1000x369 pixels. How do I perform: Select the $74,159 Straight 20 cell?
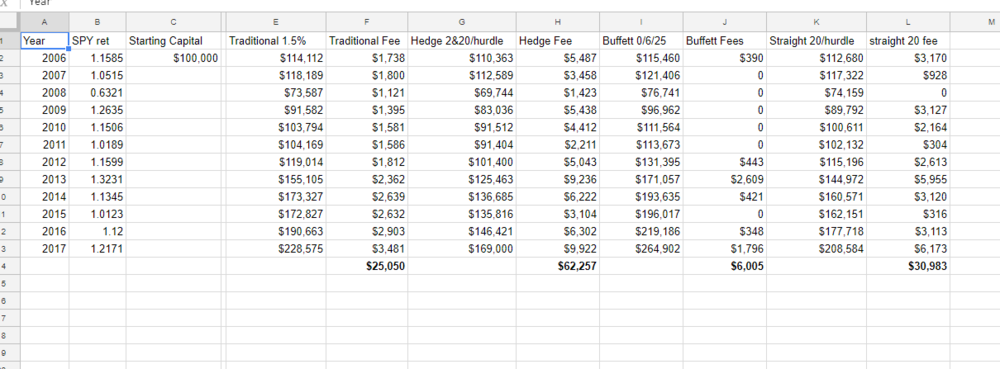816,93
